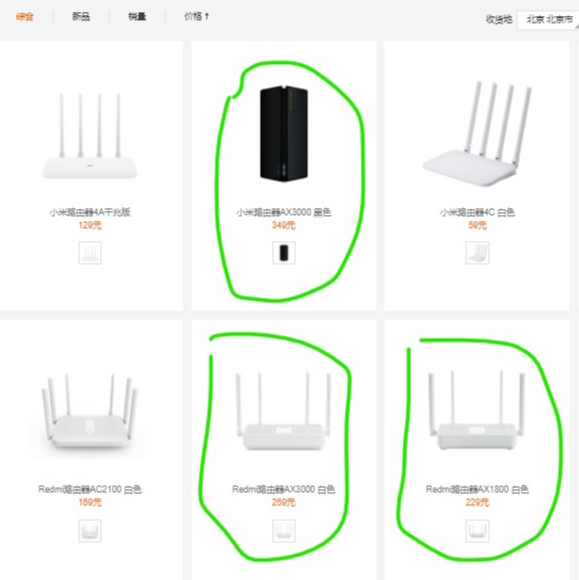Viewport: 579px width, 580px height.
Task: Select the variant thumbnail under Redmi路由器AX1800
Action: tap(477, 531)
